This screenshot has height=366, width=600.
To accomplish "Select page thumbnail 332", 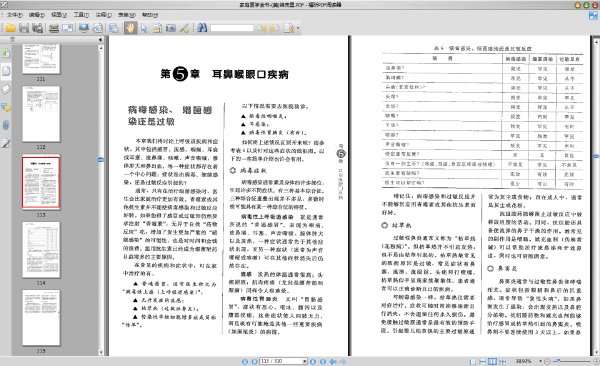I will pyautogui.click(x=41, y=114).
